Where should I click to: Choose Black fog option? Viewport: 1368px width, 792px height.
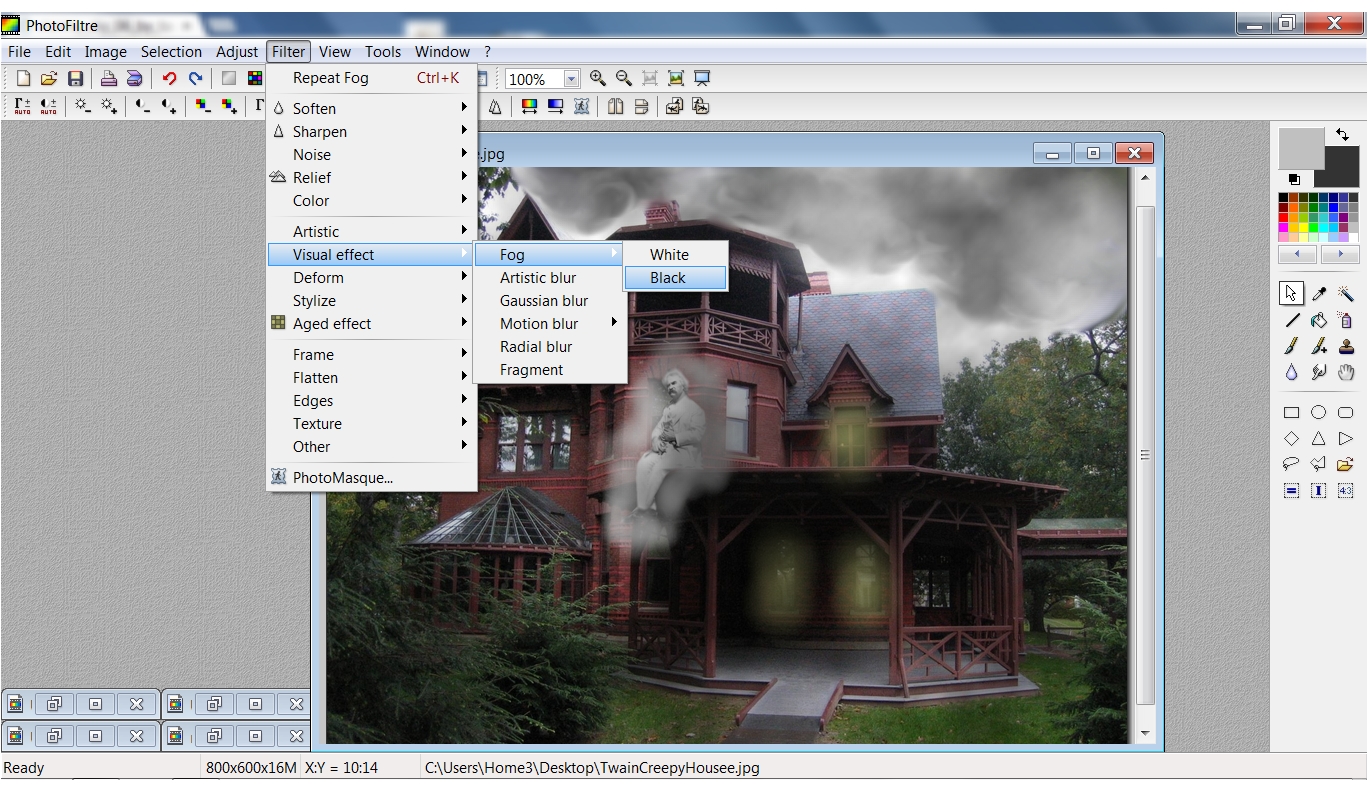coord(676,278)
